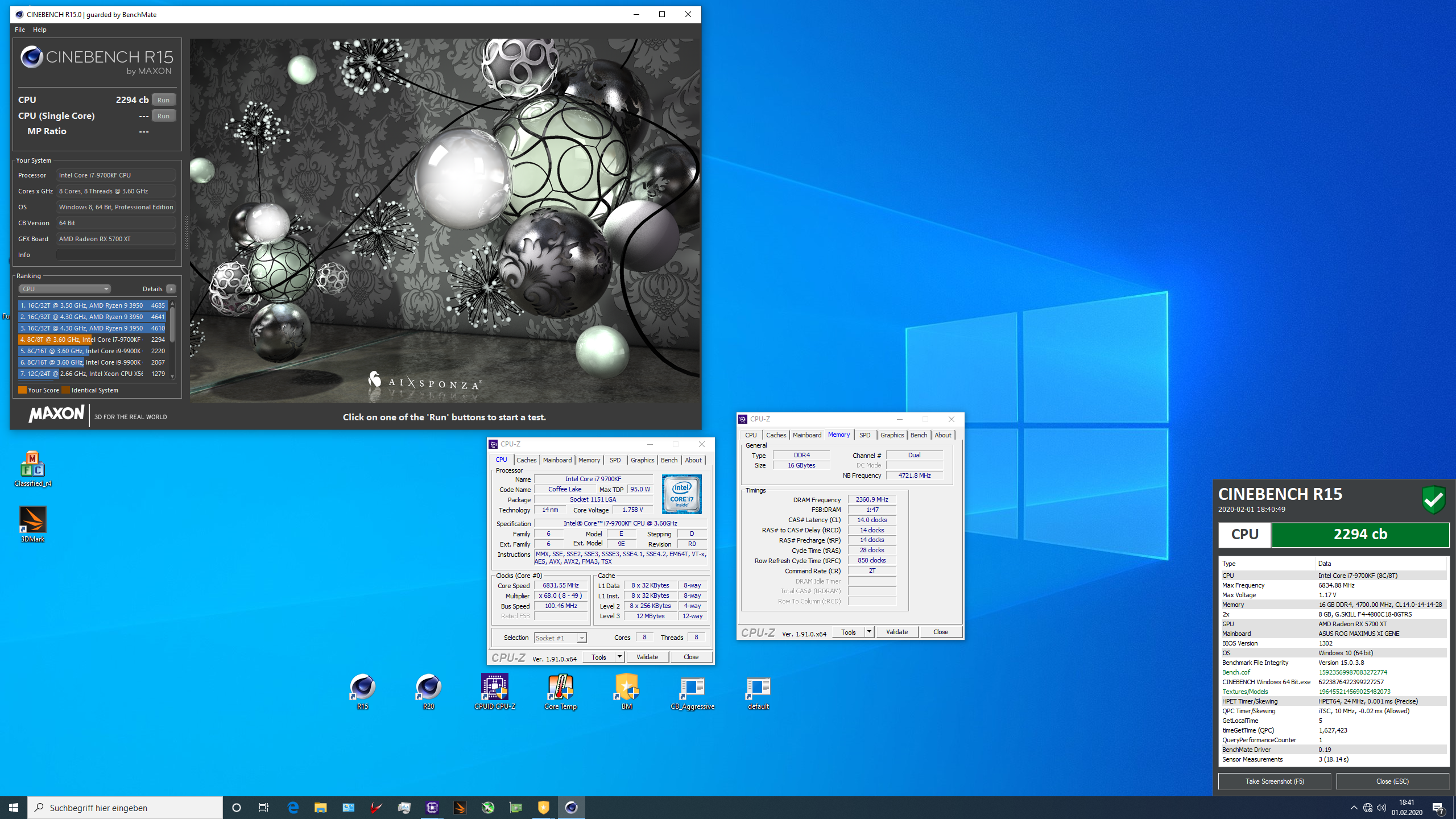Open the File menu in Cinebench
Screen dimensions: 1456x819
point(20,30)
